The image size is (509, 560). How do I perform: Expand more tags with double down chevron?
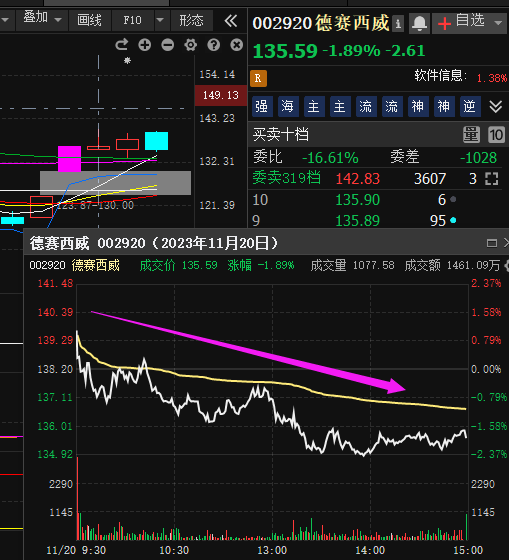coord(495,106)
